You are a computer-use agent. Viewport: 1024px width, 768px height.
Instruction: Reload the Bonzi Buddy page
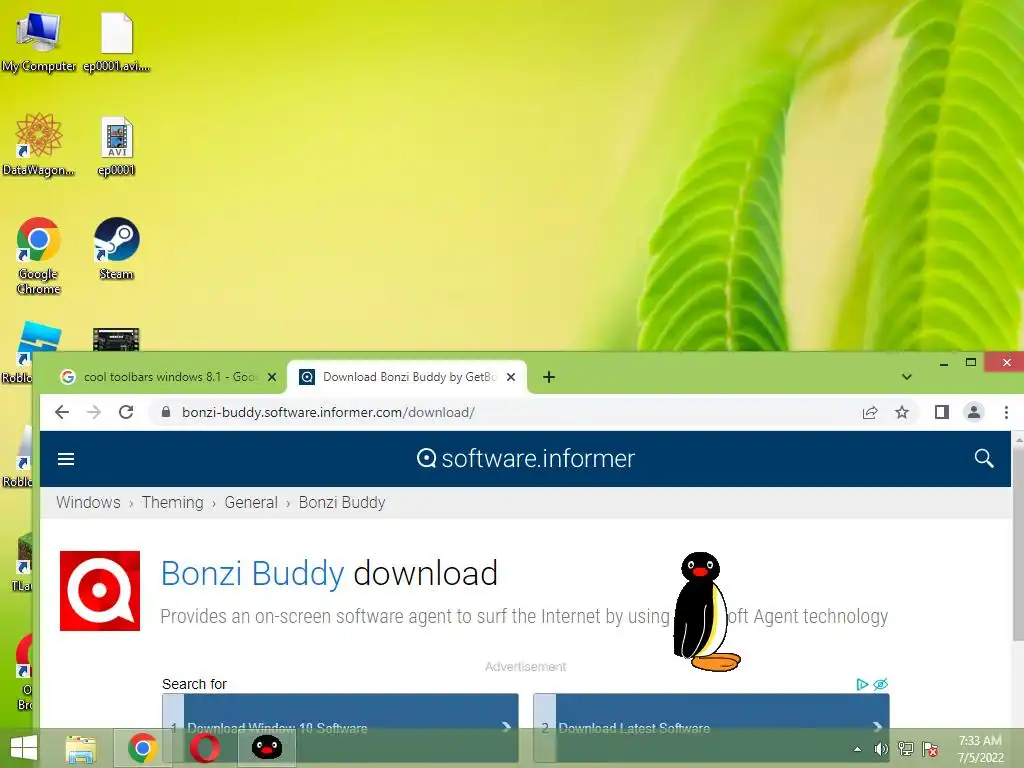click(x=126, y=412)
